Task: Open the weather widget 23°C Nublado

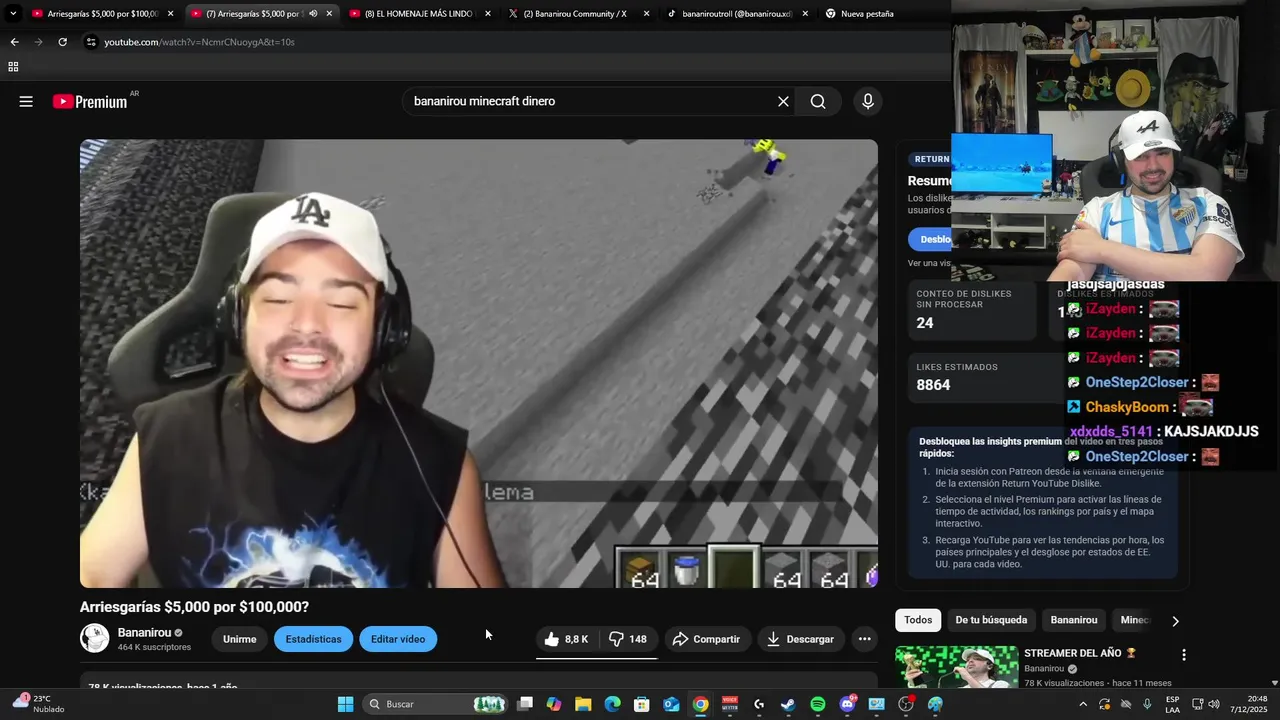Action: (x=38, y=704)
